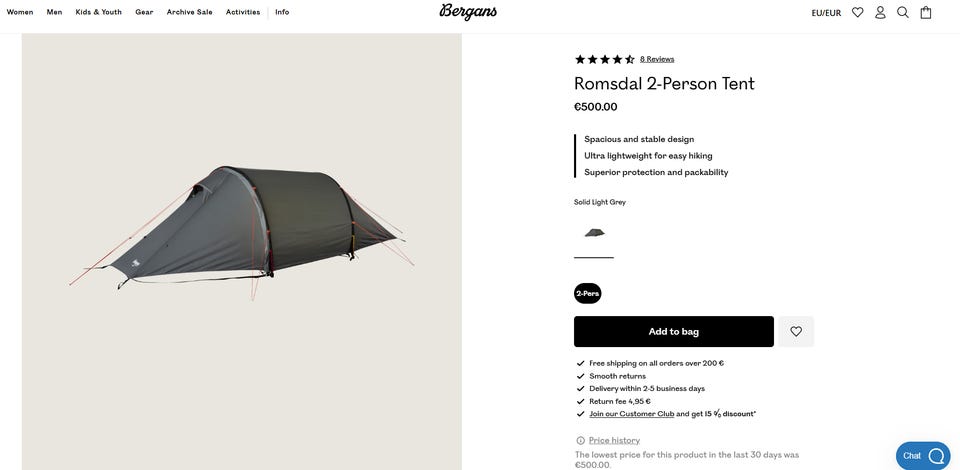Open the shopping bag icon
The image size is (960, 470).
tap(926, 12)
